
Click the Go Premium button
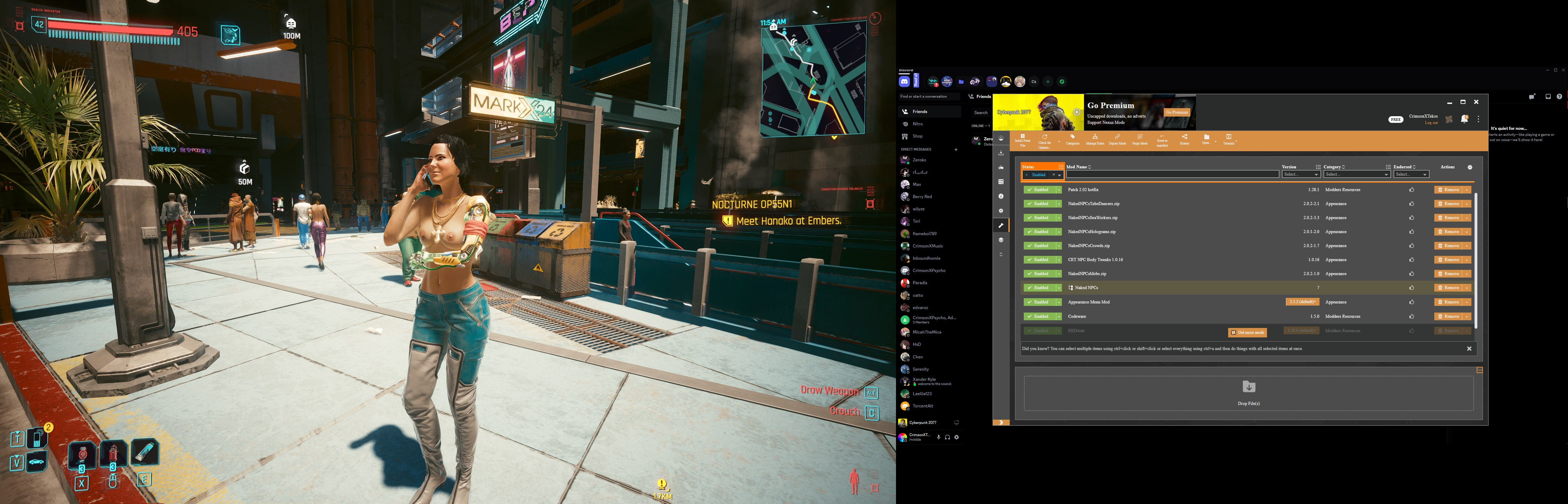click(1177, 112)
